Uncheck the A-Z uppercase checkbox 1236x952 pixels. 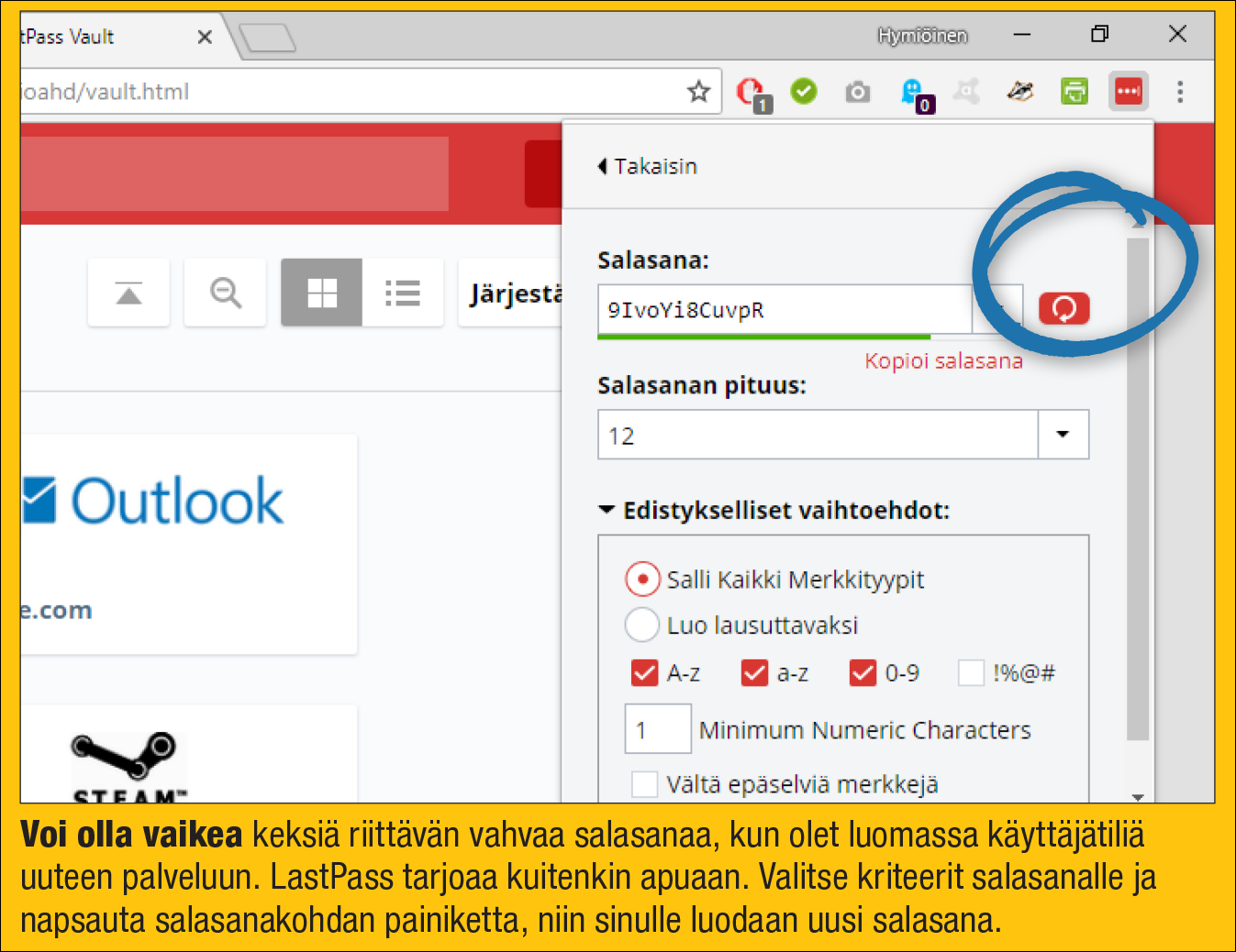tap(644, 673)
